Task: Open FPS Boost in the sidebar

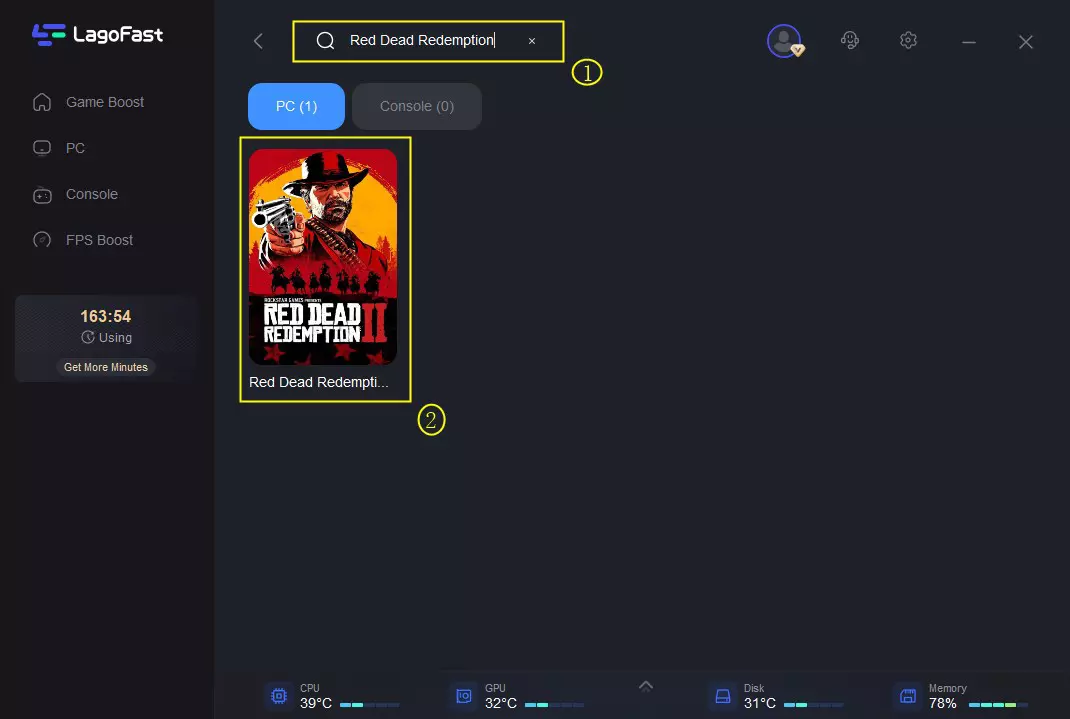Action: click(x=83, y=240)
